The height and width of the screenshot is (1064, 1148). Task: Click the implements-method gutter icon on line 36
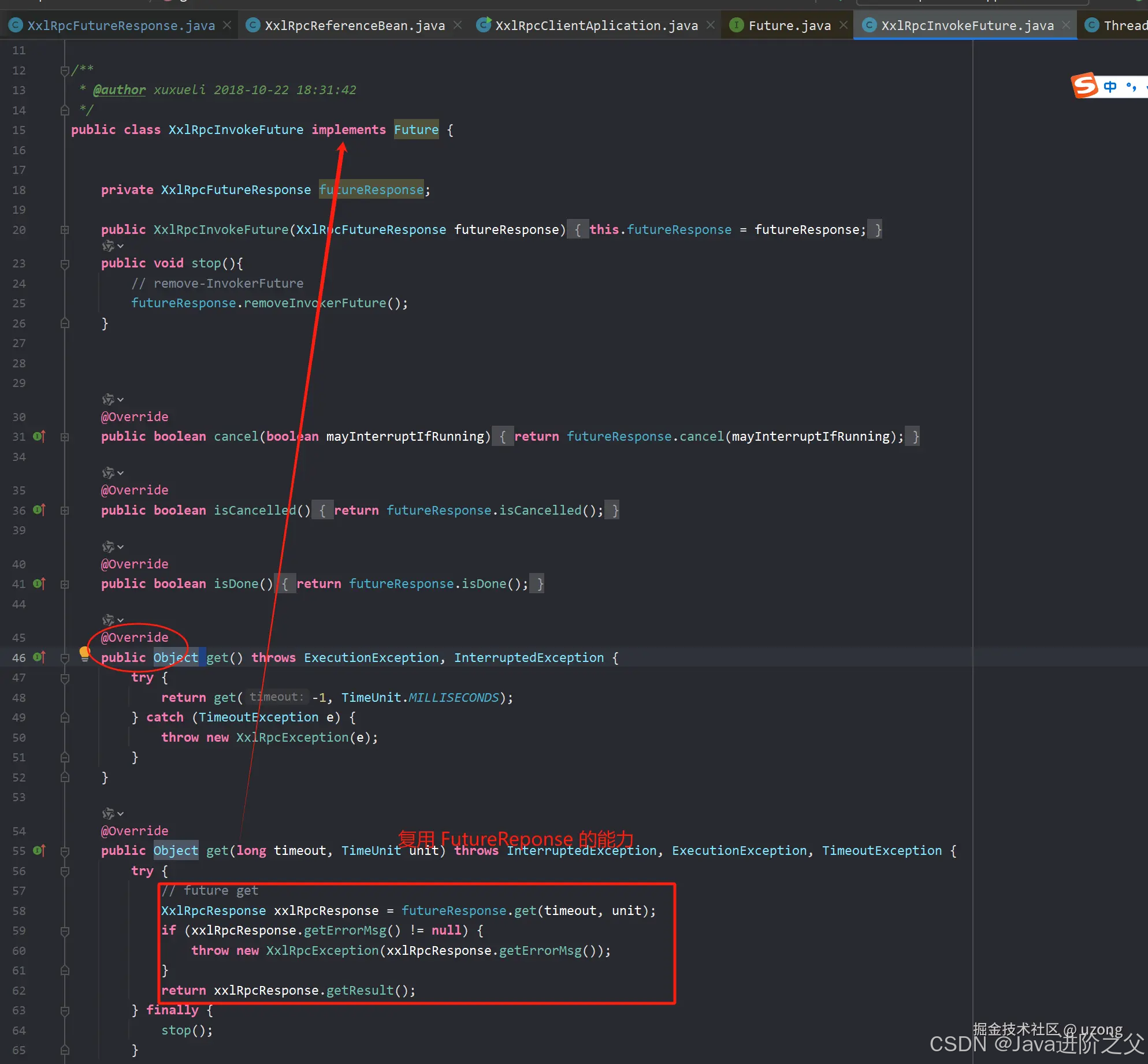39,510
